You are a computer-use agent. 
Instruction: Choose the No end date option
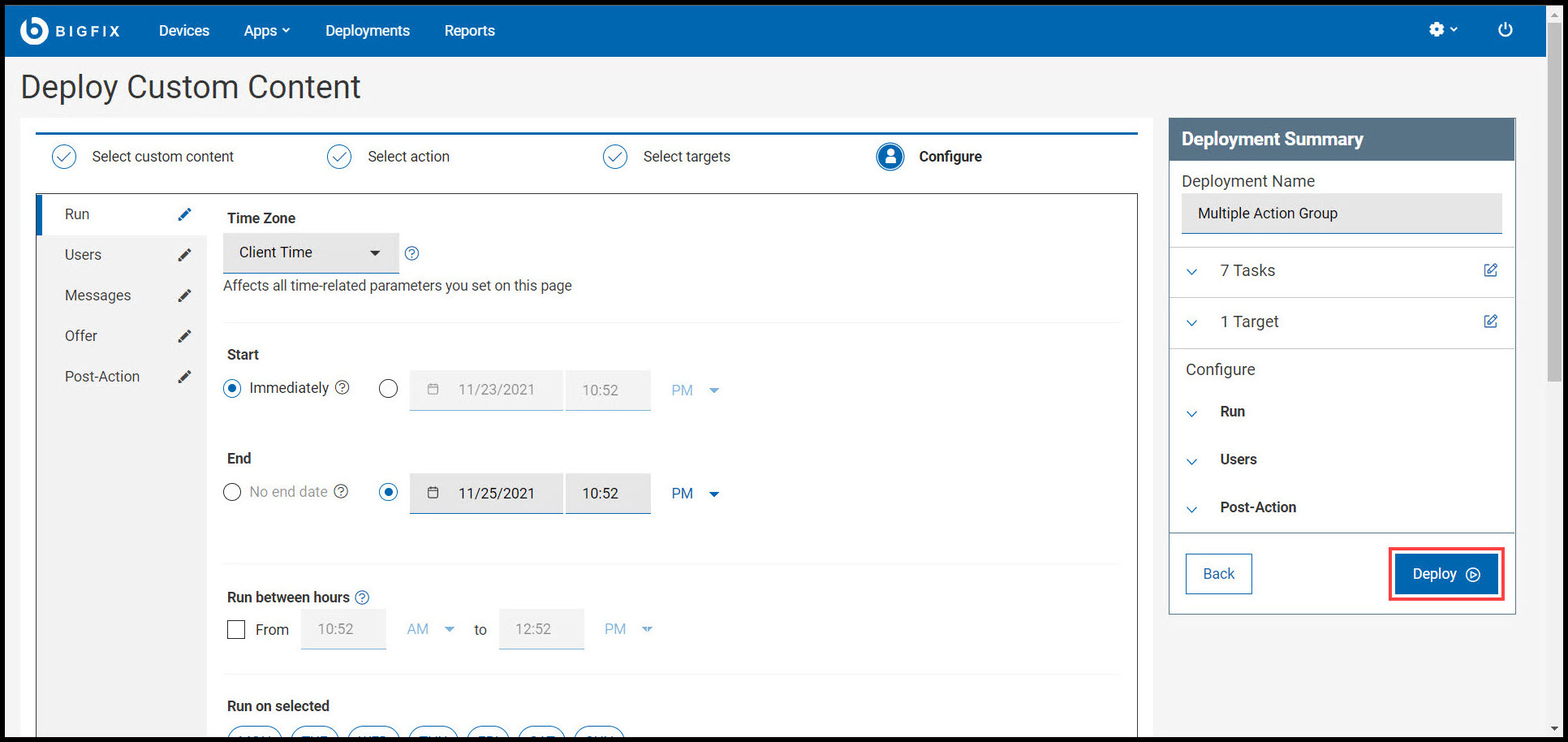[232, 492]
